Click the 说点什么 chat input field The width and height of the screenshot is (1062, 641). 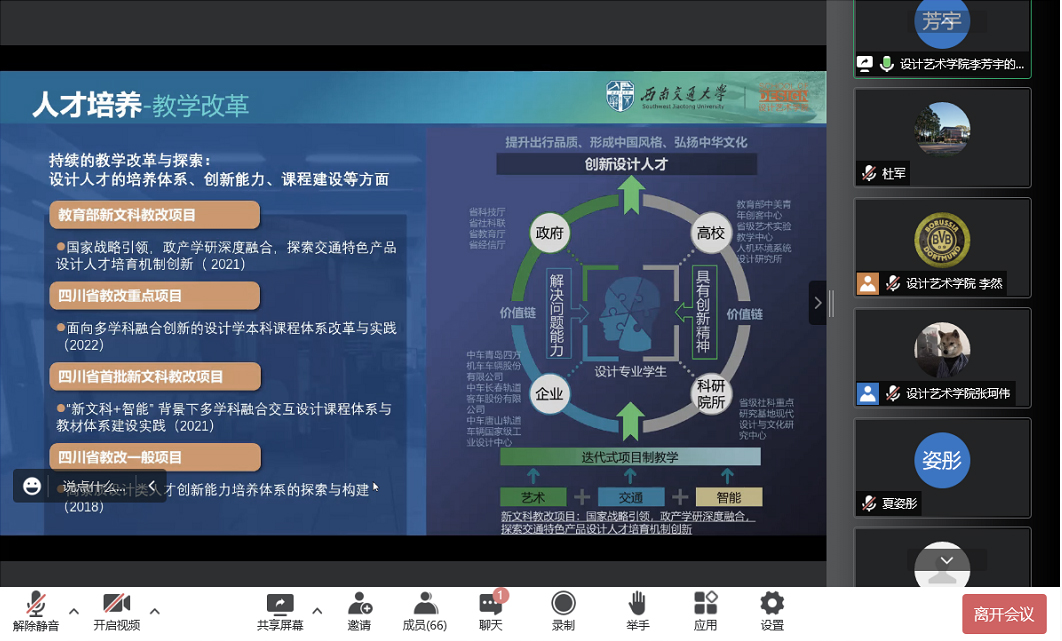click(x=96, y=487)
